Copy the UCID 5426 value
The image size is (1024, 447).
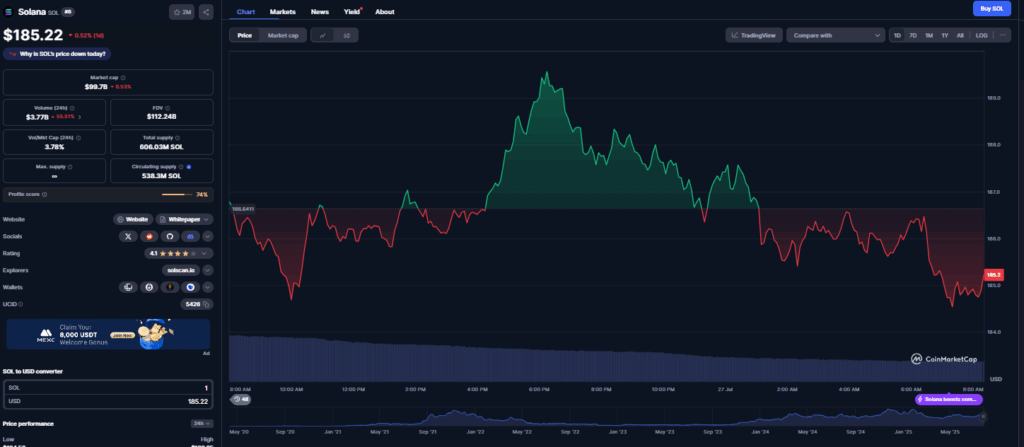(x=206, y=304)
